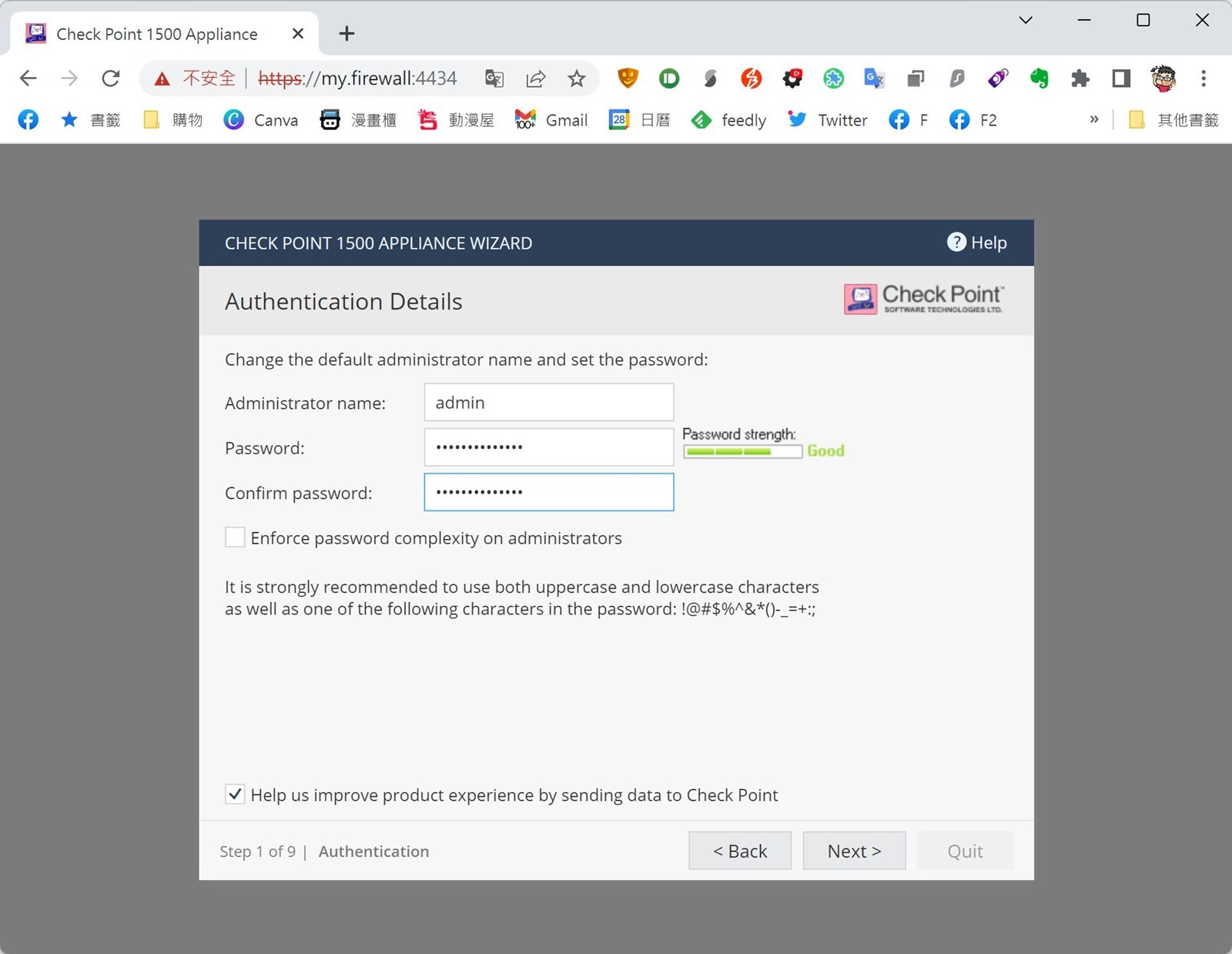Open Chrome three-dot menu

click(x=1204, y=78)
